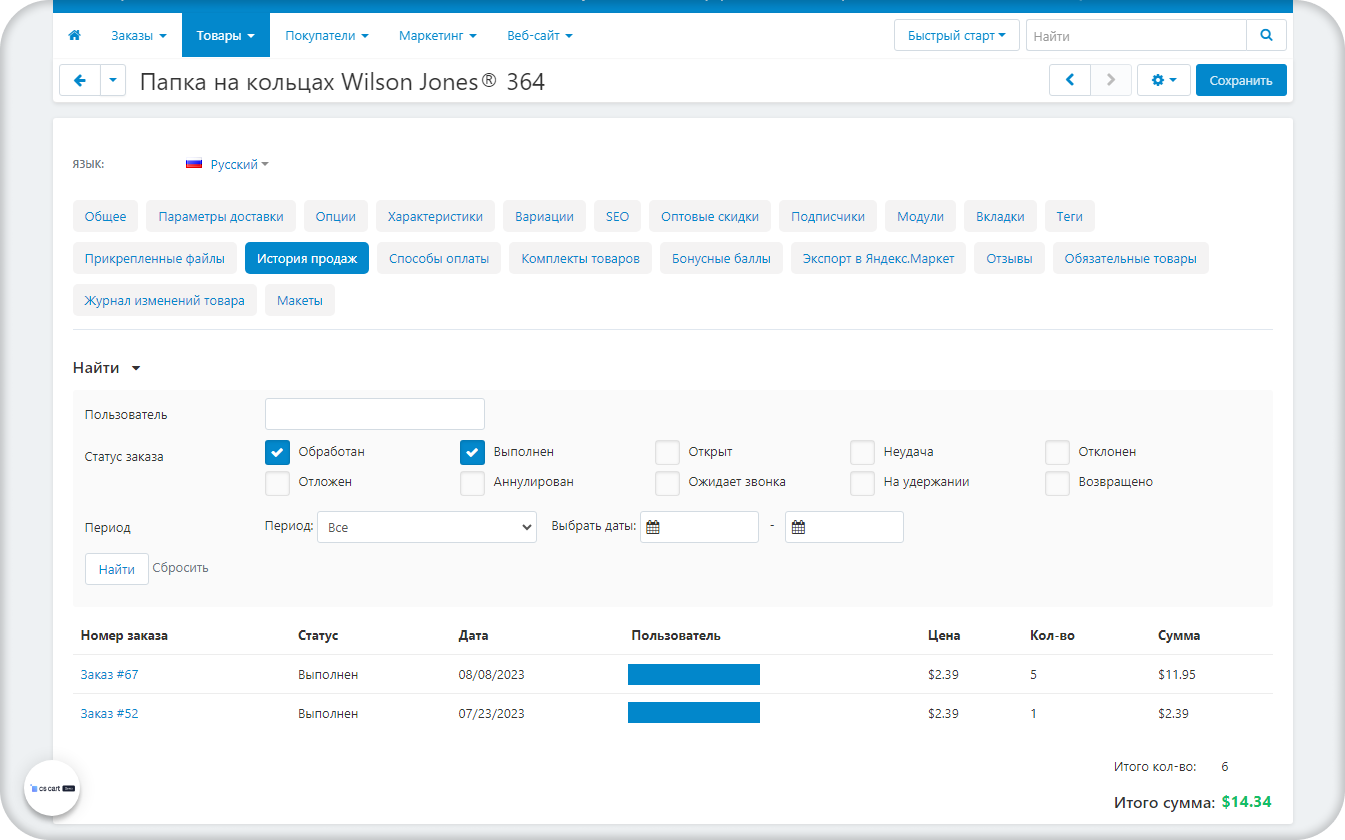Screen dimensions: 1345x840
Task: Check the Ожидает звонка status
Action: pyautogui.click(x=667, y=482)
